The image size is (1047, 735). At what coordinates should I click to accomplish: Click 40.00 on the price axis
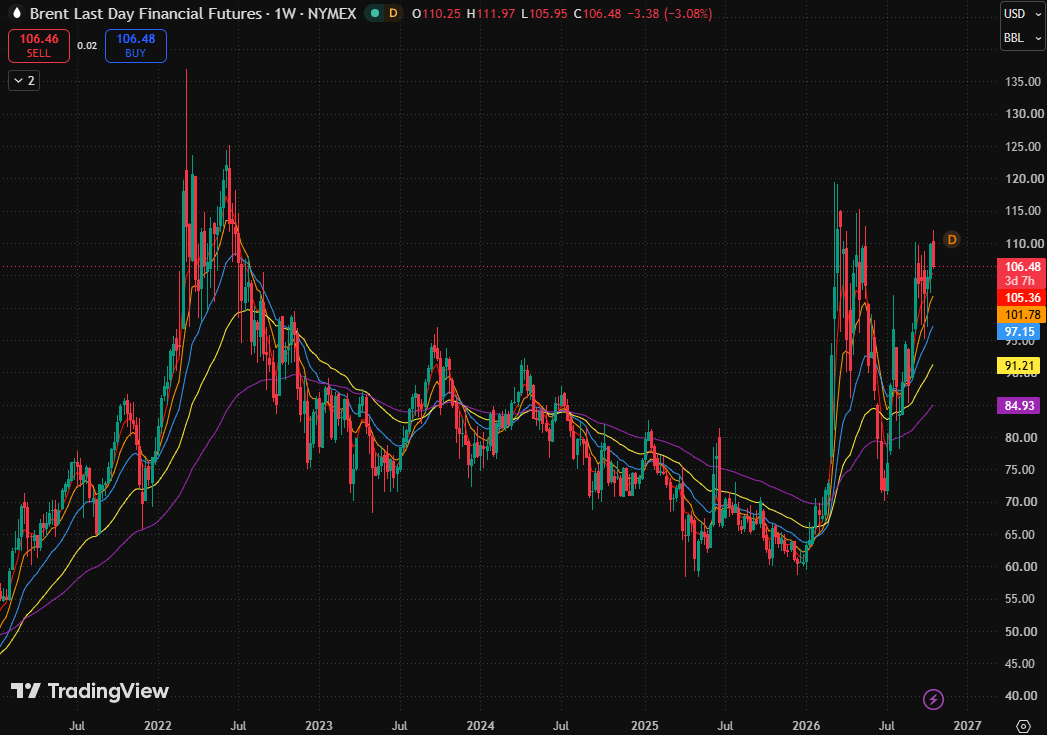click(1020, 696)
